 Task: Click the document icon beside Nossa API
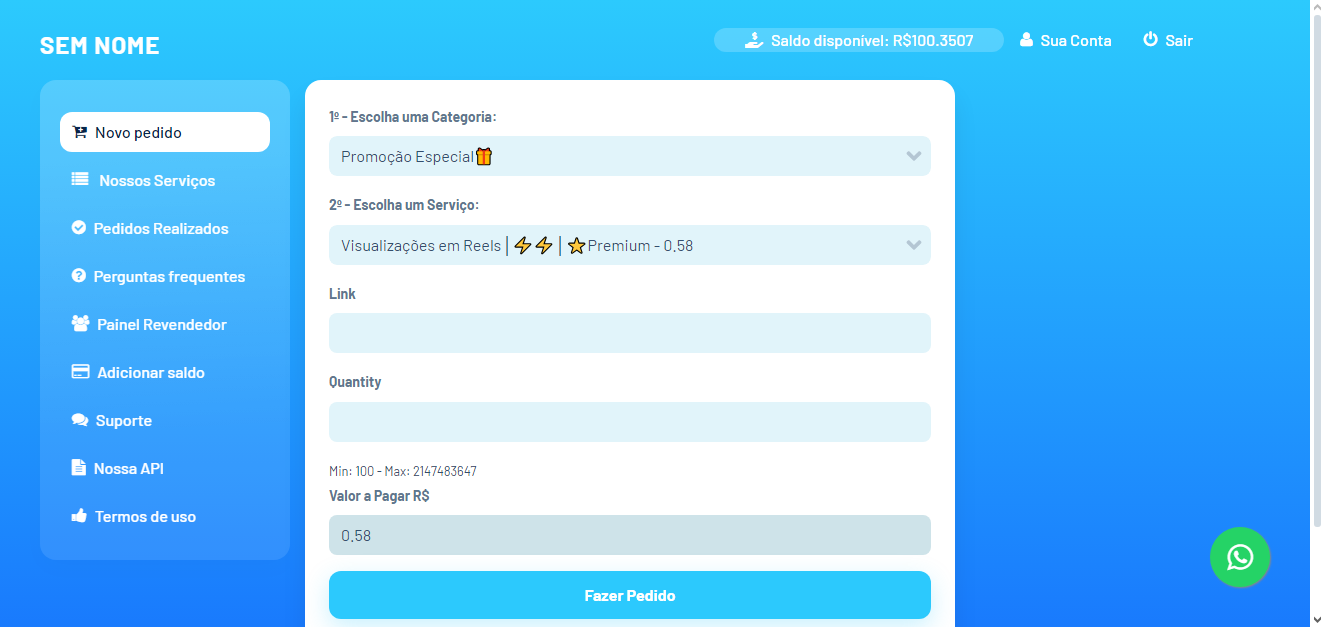(x=79, y=468)
